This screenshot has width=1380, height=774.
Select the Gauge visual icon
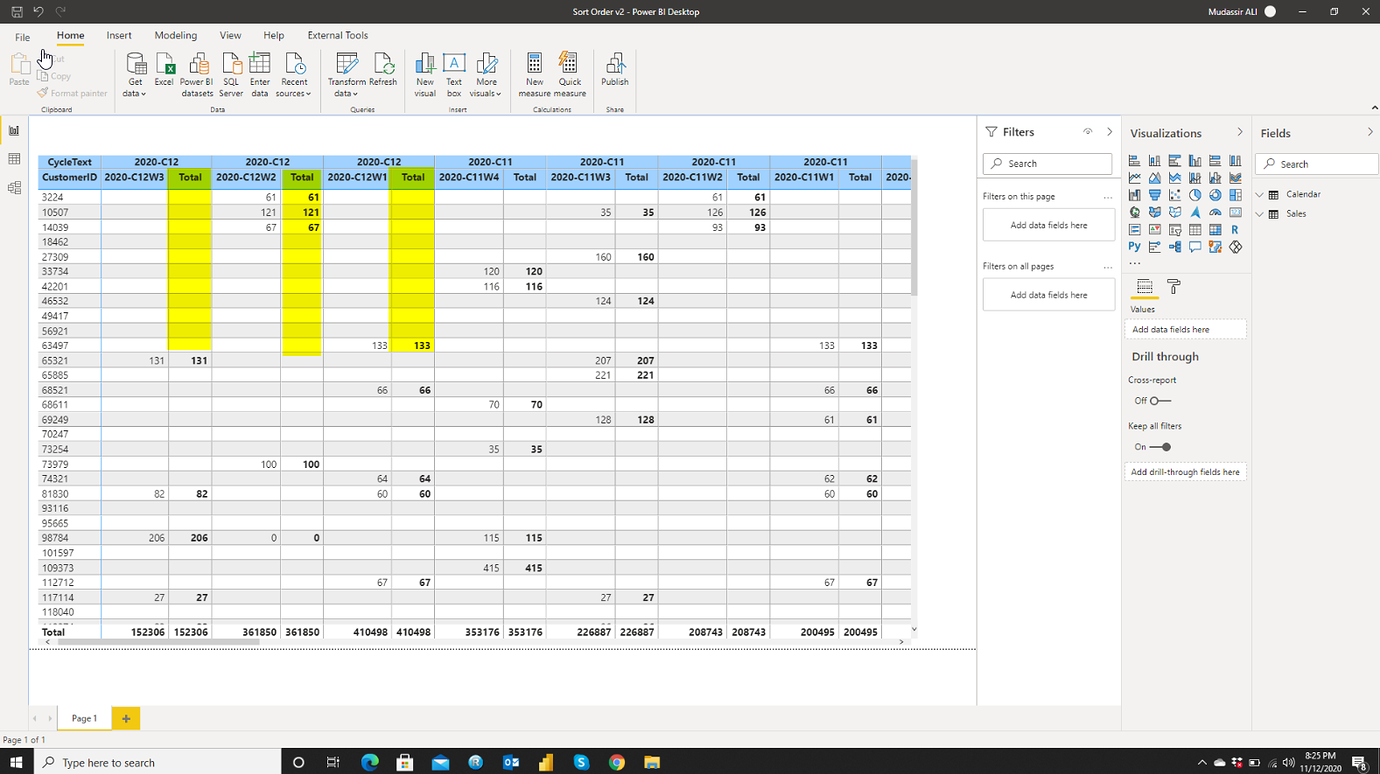(x=1214, y=212)
